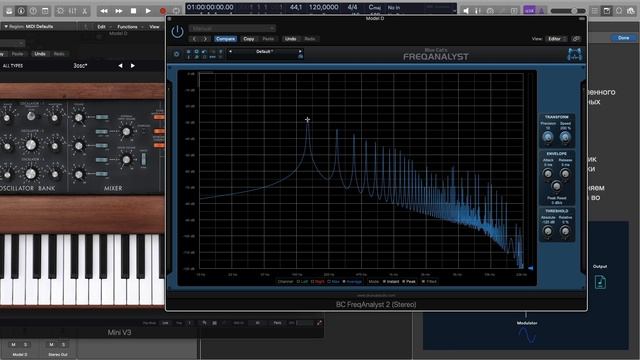Turn Oscillator 2 center knob on Mini V3
Image resolution: width=640 pixels, height=360 pixels.
[x=31, y=144]
